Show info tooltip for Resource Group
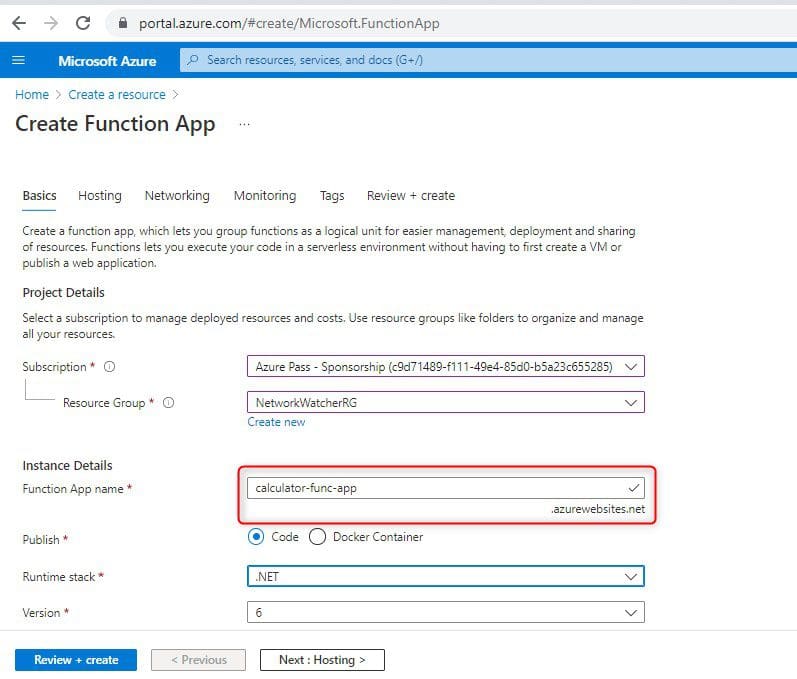 pos(168,403)
